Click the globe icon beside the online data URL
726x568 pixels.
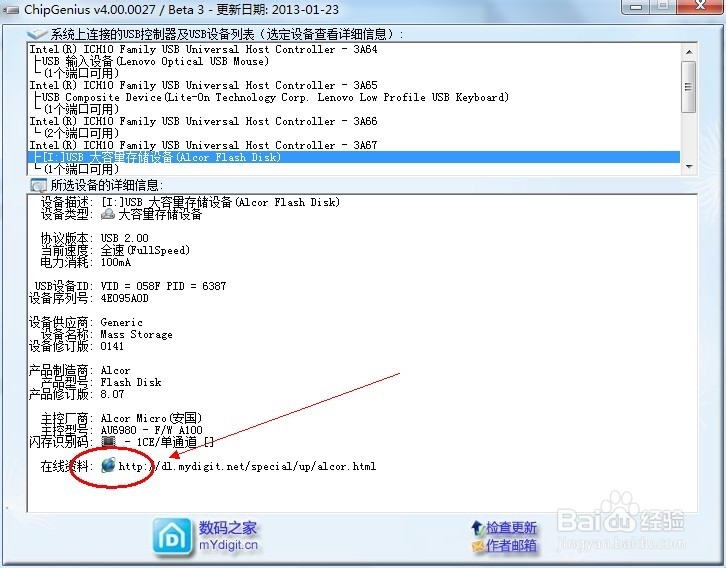tap(108, 465)
